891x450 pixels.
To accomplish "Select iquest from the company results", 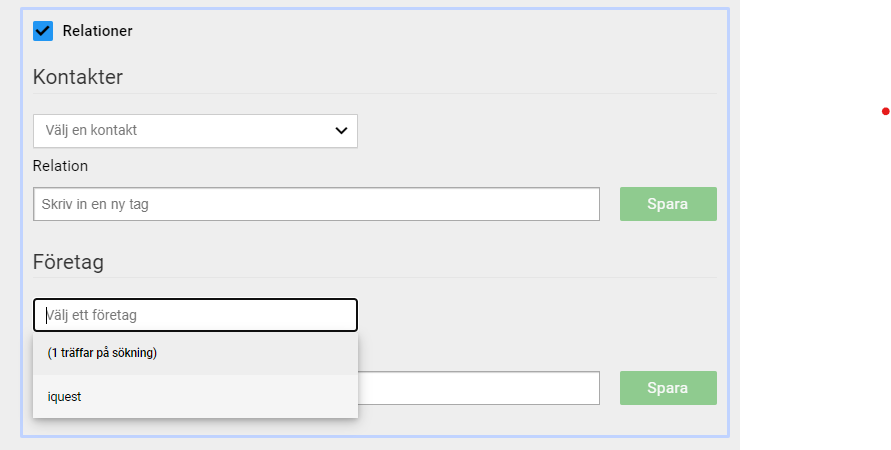I will pyautogui.click(x=195, y=397).
